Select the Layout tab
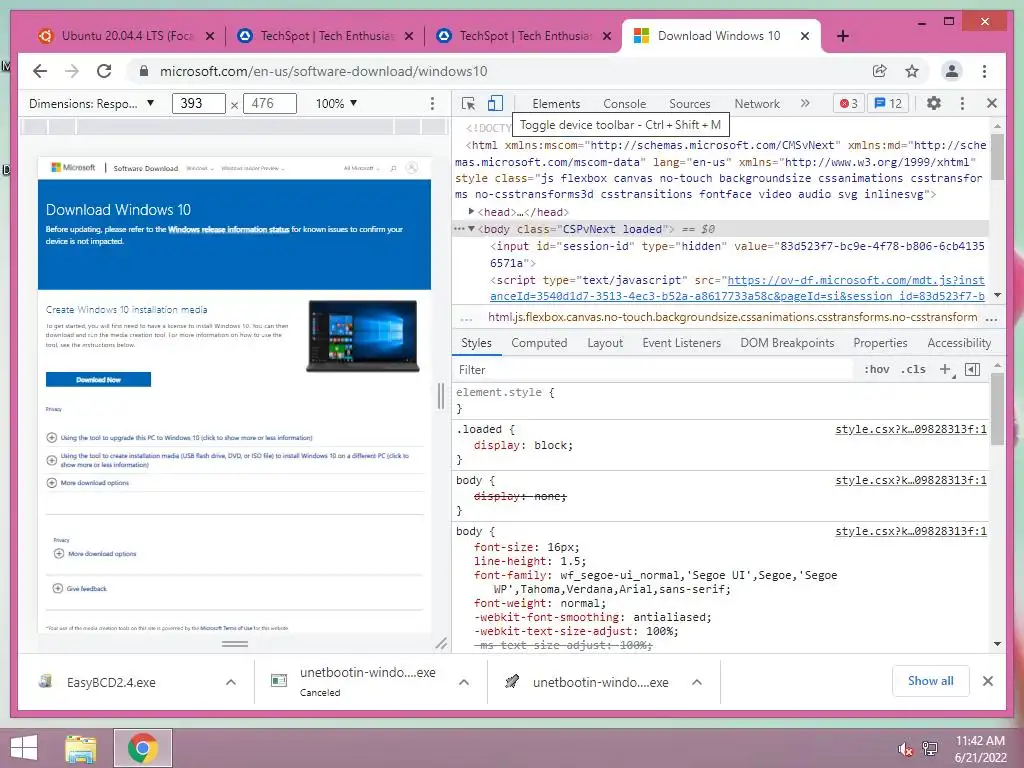This screenshot has width=1024, height=768. coord(605,343)
